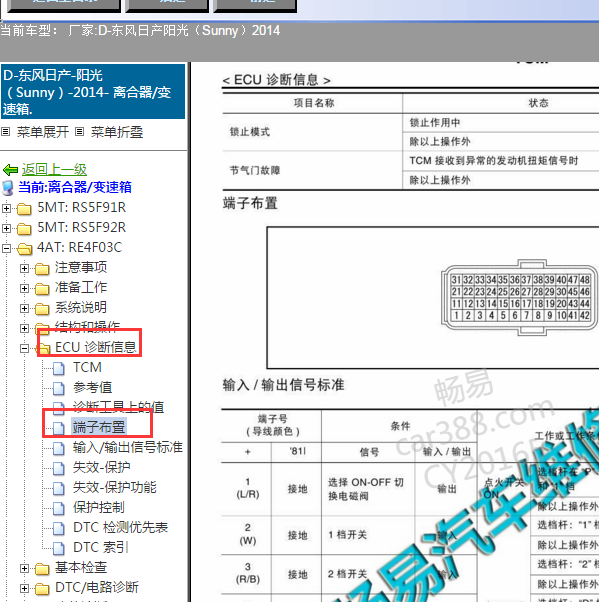Click page icon beside 输入/输出信号标准
The width and height of the screenshot is (599, 602).
(x=59, y=448)
